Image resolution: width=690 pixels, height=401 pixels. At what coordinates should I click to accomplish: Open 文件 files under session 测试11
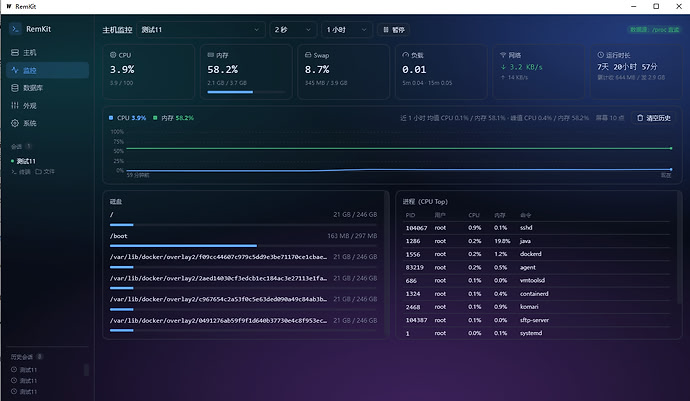[x=45, y=172]
